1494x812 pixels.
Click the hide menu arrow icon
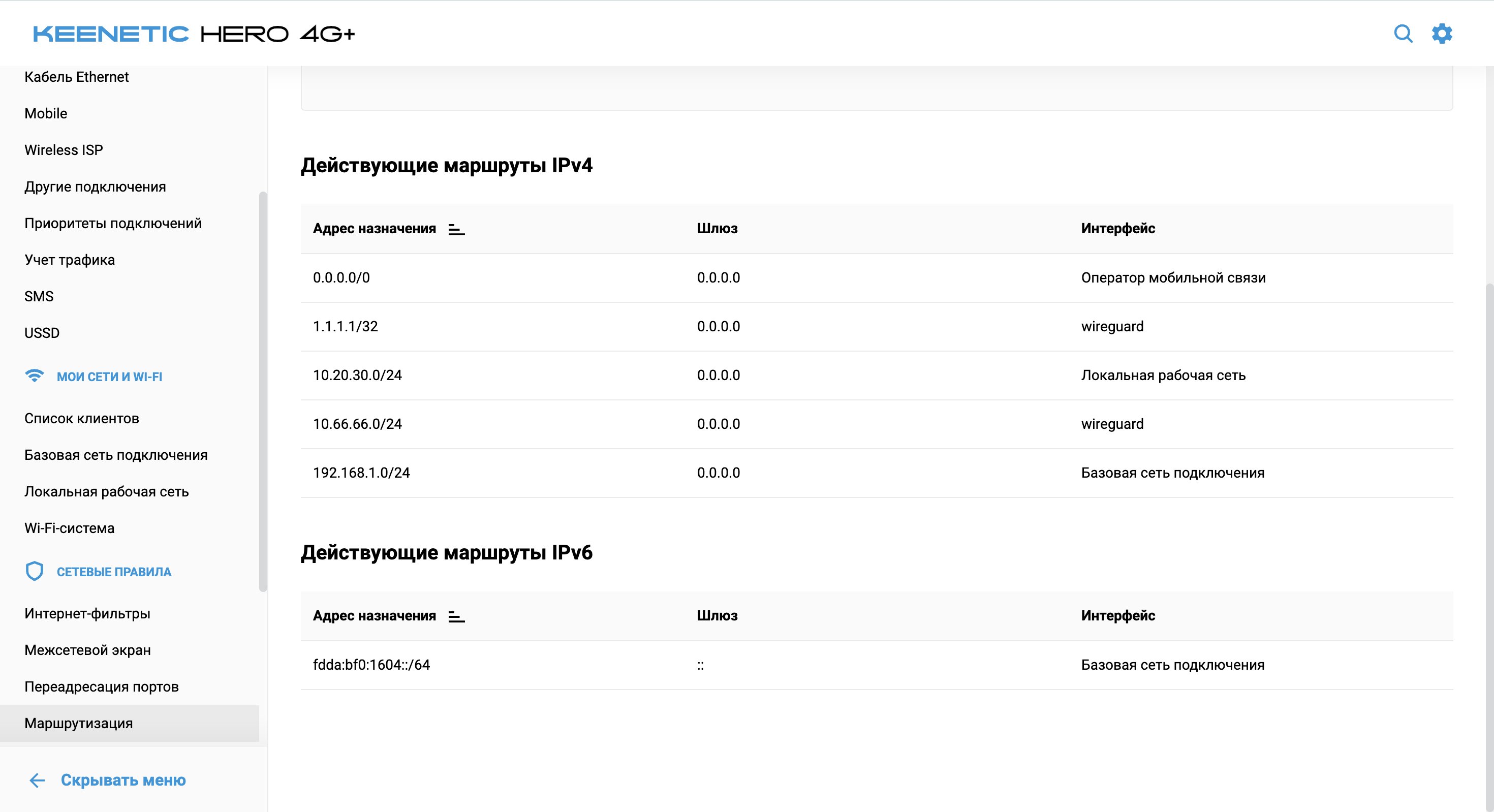37,780
